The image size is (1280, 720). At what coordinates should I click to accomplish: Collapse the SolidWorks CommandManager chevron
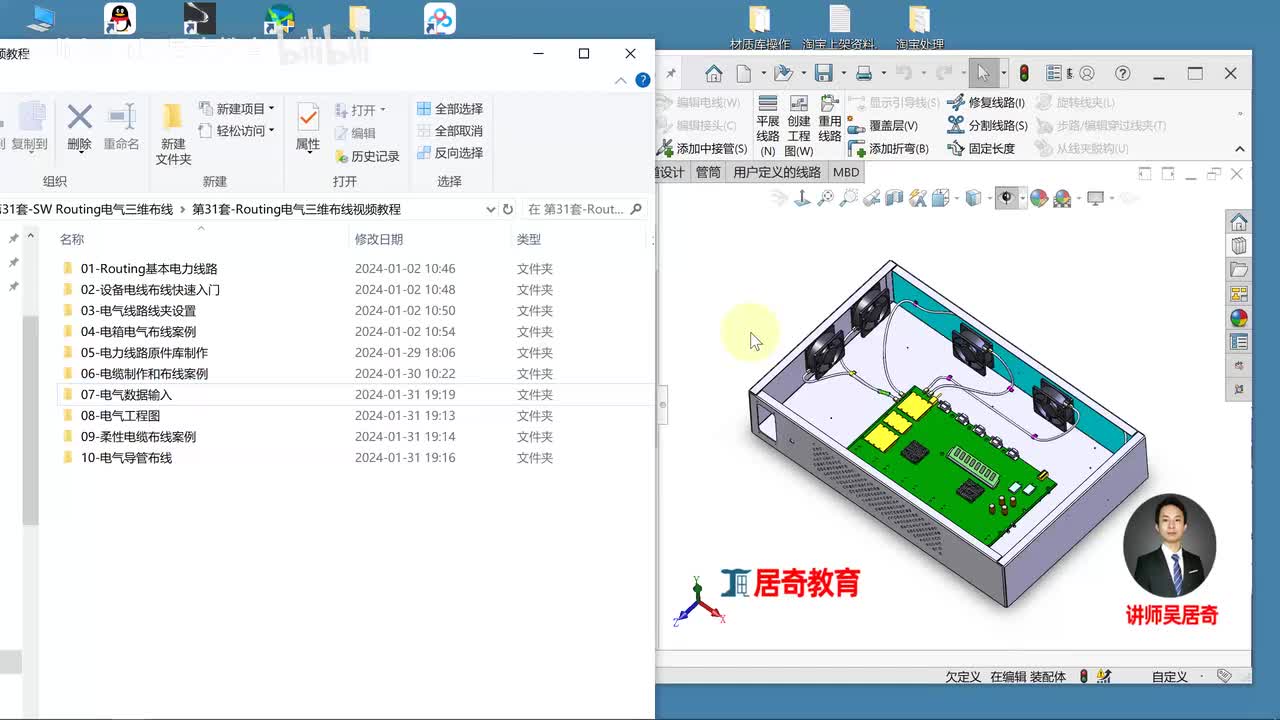click(x=1240, y=149)
